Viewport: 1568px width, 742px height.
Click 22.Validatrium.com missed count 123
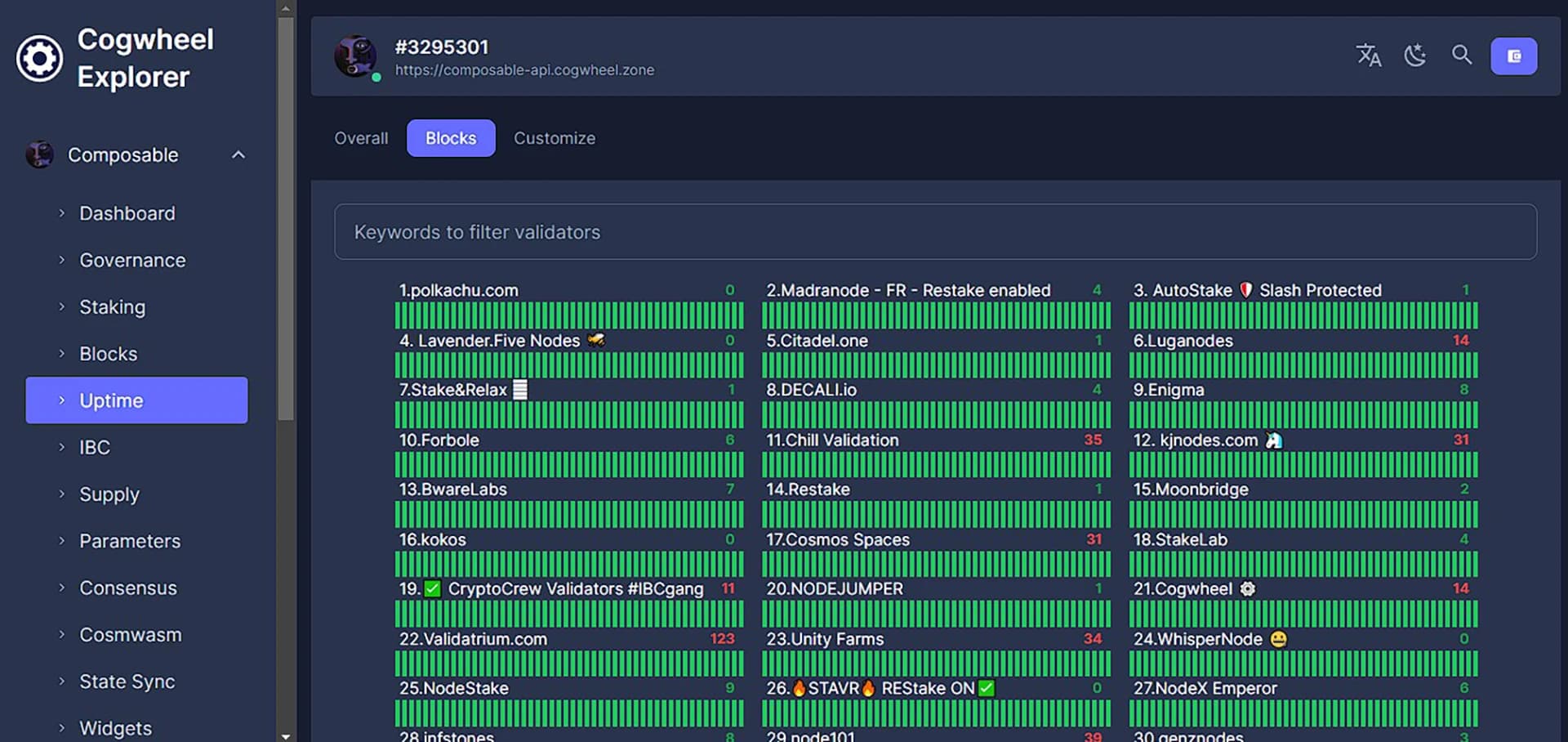[722, 638]
